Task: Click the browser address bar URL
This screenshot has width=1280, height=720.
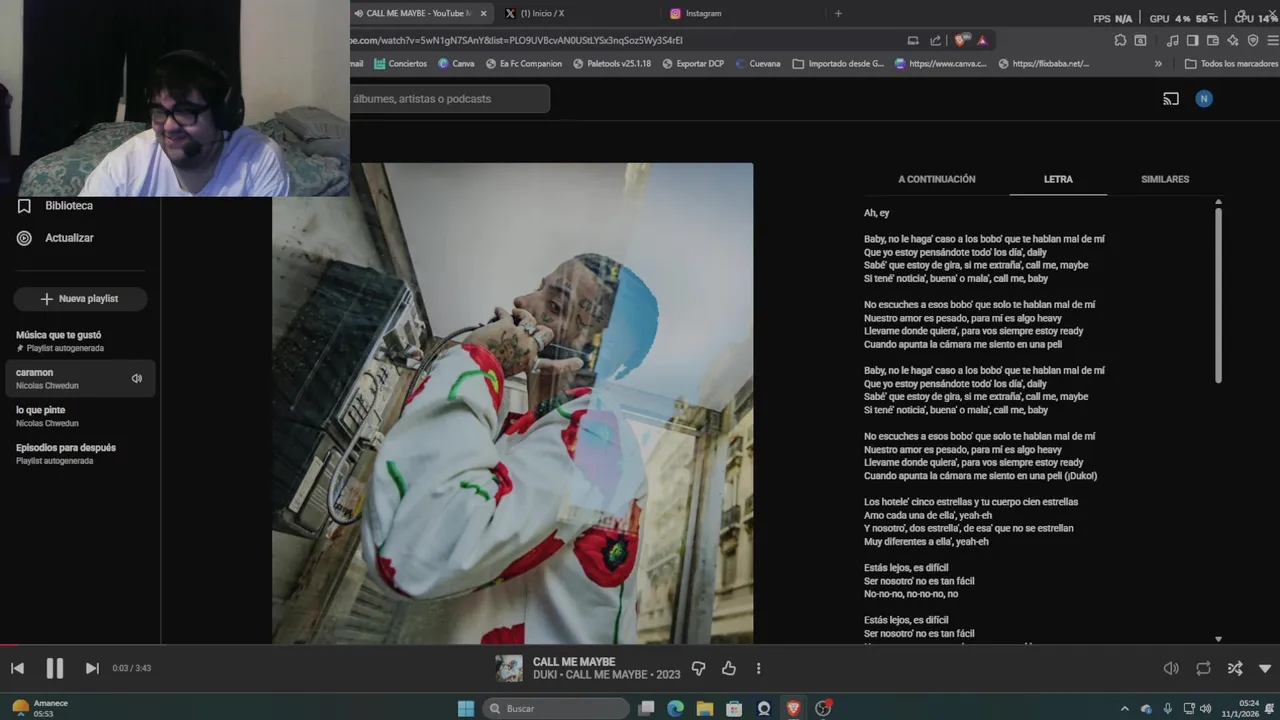Action: point(515,40)
